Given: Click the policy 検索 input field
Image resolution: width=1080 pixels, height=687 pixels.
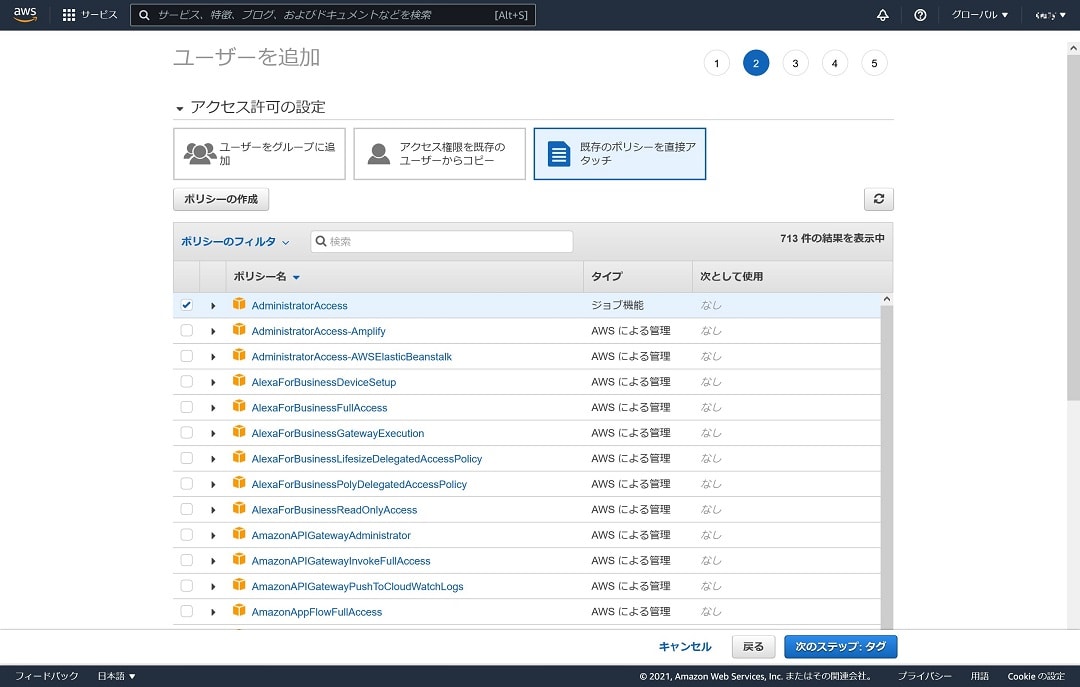Looking at the screenshot, I should tap(442, 241).
